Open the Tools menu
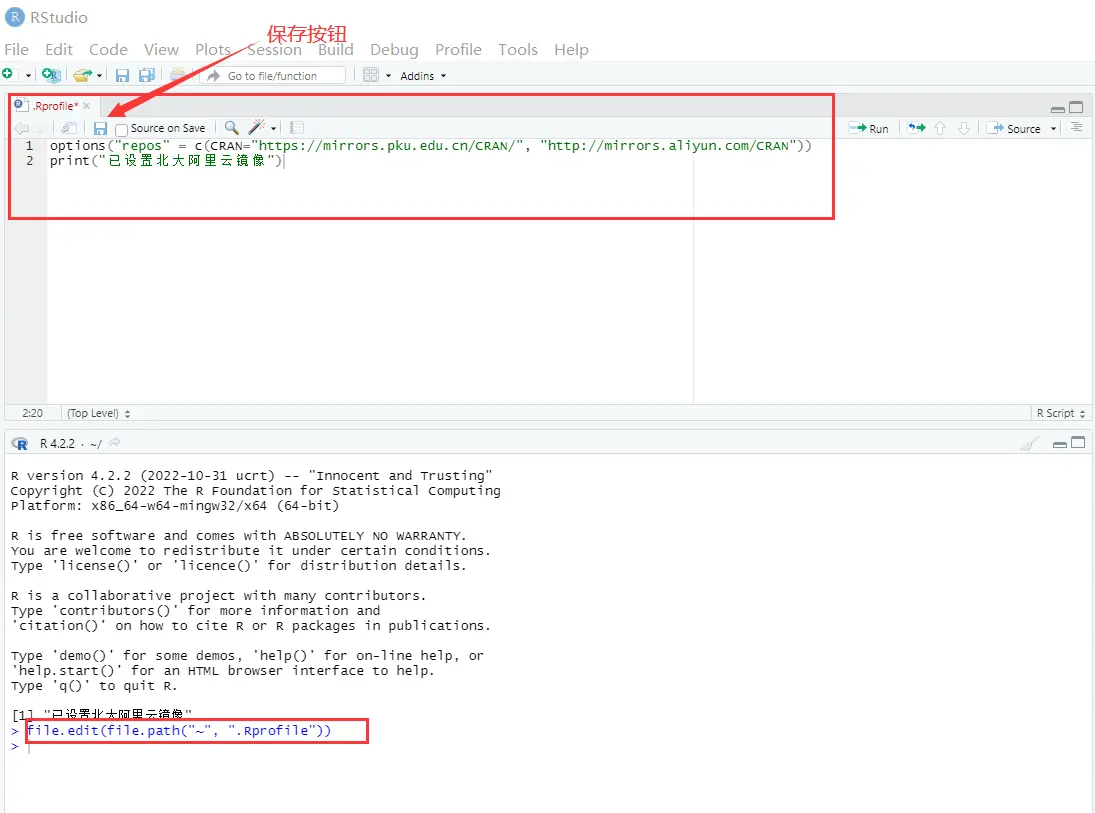 [517, 50]
